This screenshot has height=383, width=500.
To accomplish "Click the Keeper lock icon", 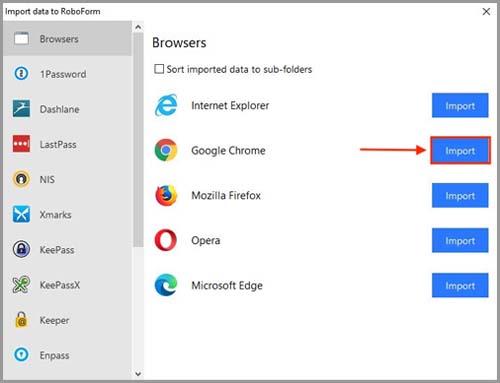I will tap(21, 320).
